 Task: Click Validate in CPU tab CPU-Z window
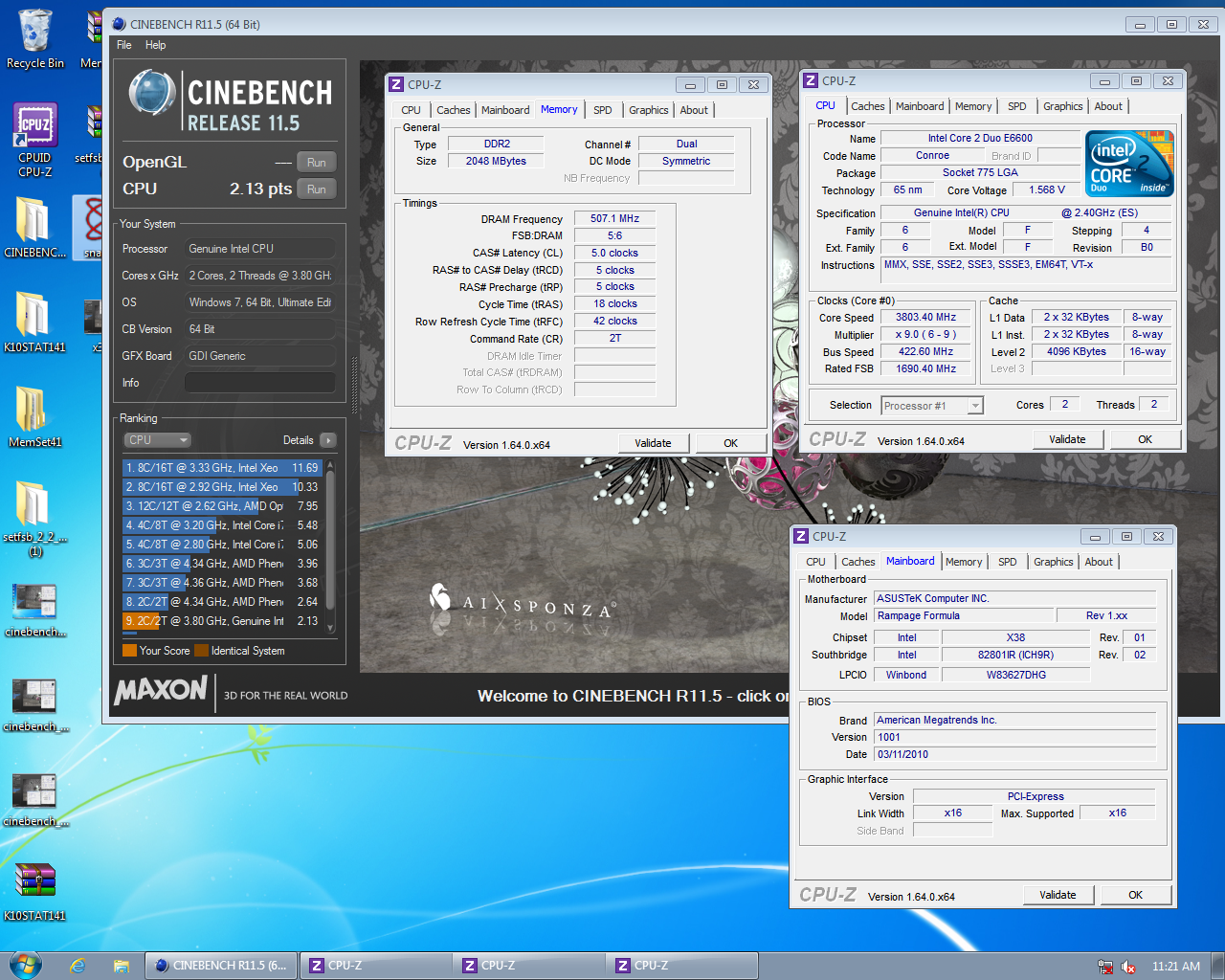(x=1068, y=439)
